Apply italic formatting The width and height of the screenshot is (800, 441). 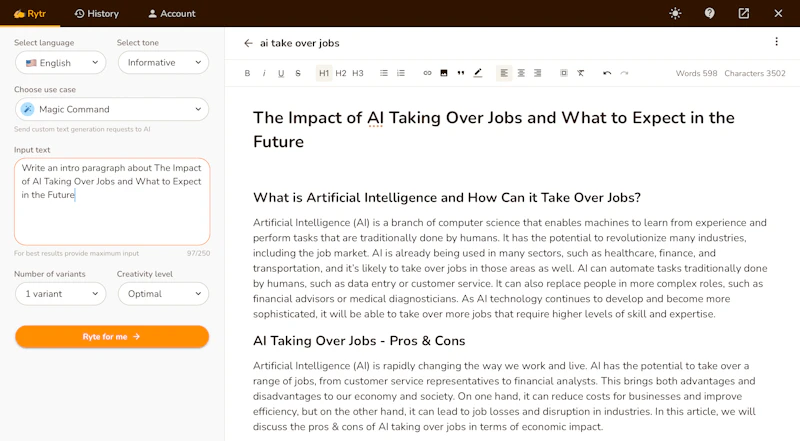264,73
